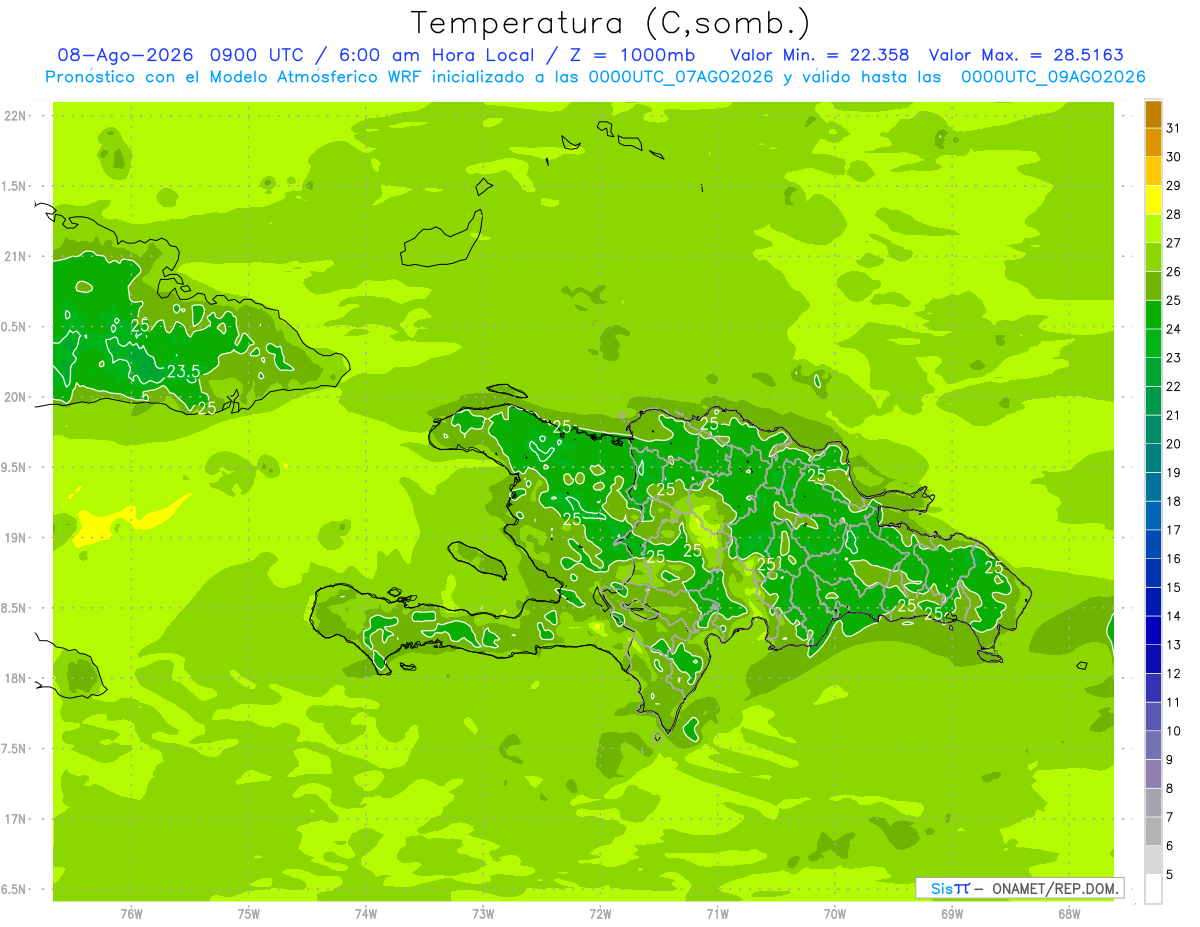Click the "74W" longitude axis label
The height and width of the screenshot is (927, 1200).
click(366, 913)
